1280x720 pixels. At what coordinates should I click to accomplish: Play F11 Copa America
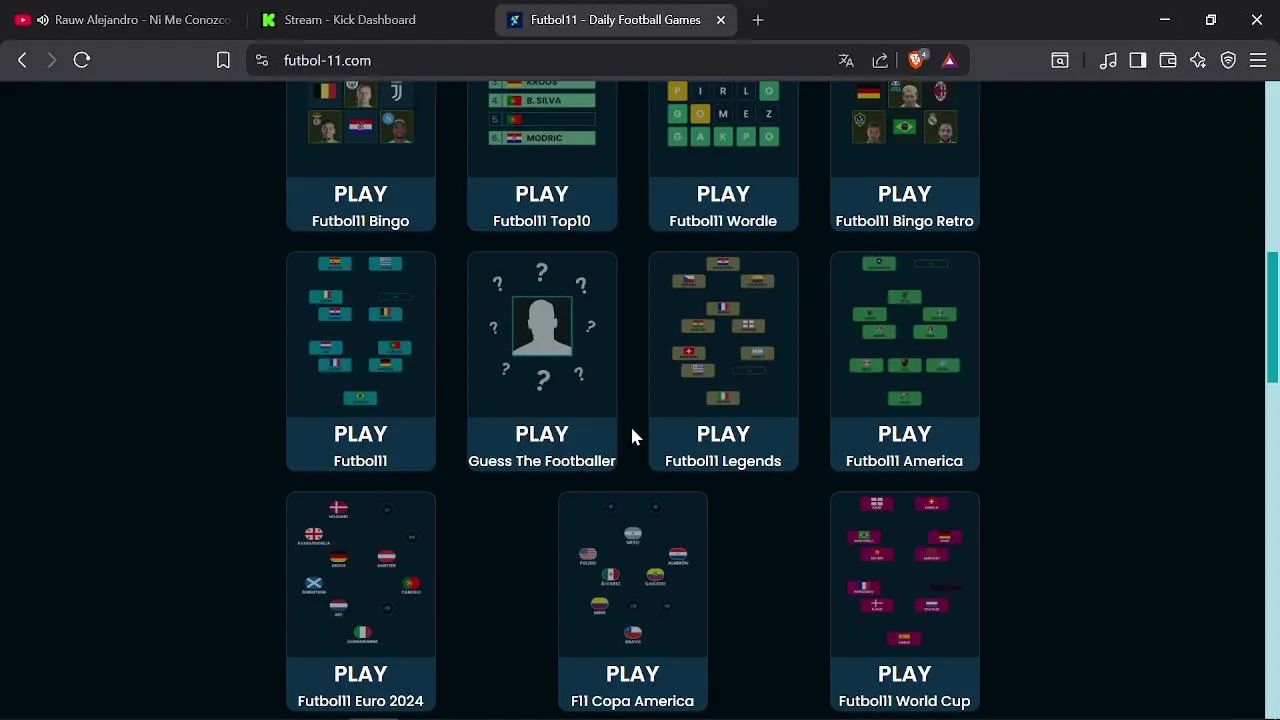coord(632,685)
